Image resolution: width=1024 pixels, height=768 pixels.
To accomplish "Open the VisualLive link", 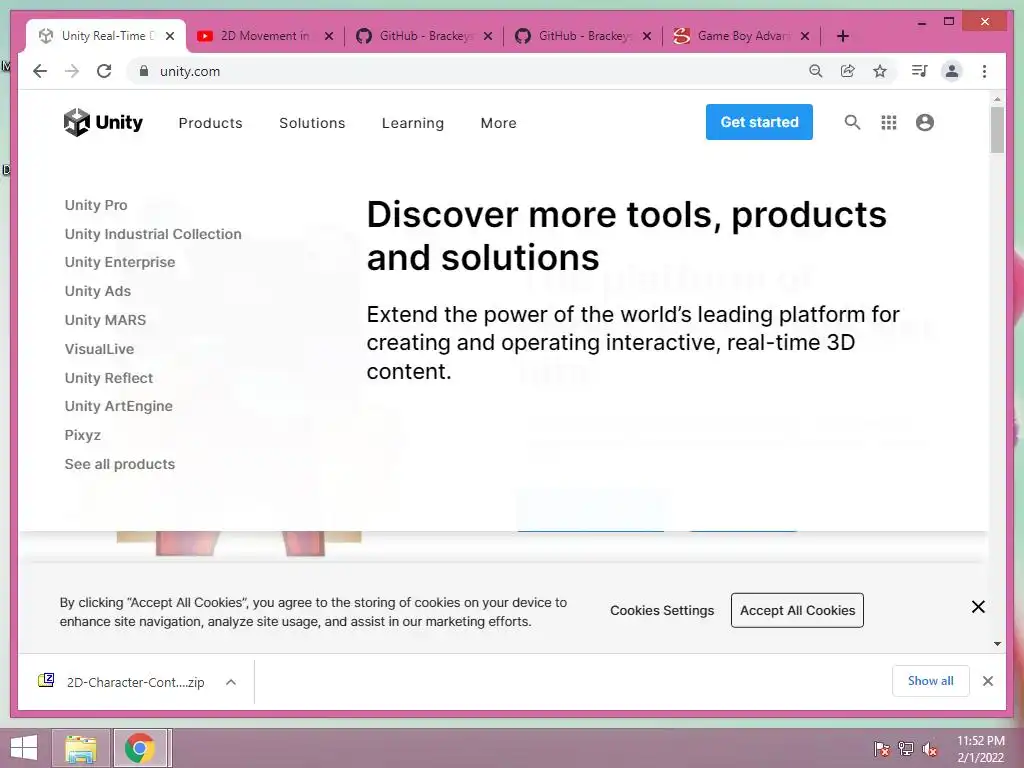I will point(99,349).
